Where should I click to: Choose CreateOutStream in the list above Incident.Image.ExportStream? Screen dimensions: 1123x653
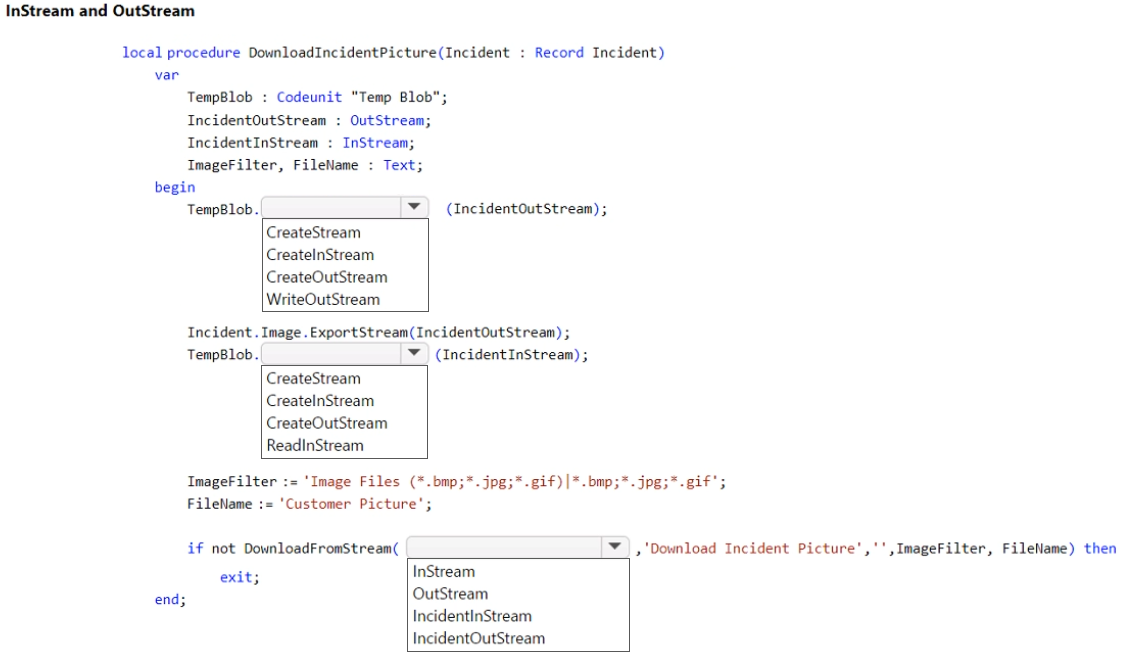pyautogui.click(x=326, y=277)
